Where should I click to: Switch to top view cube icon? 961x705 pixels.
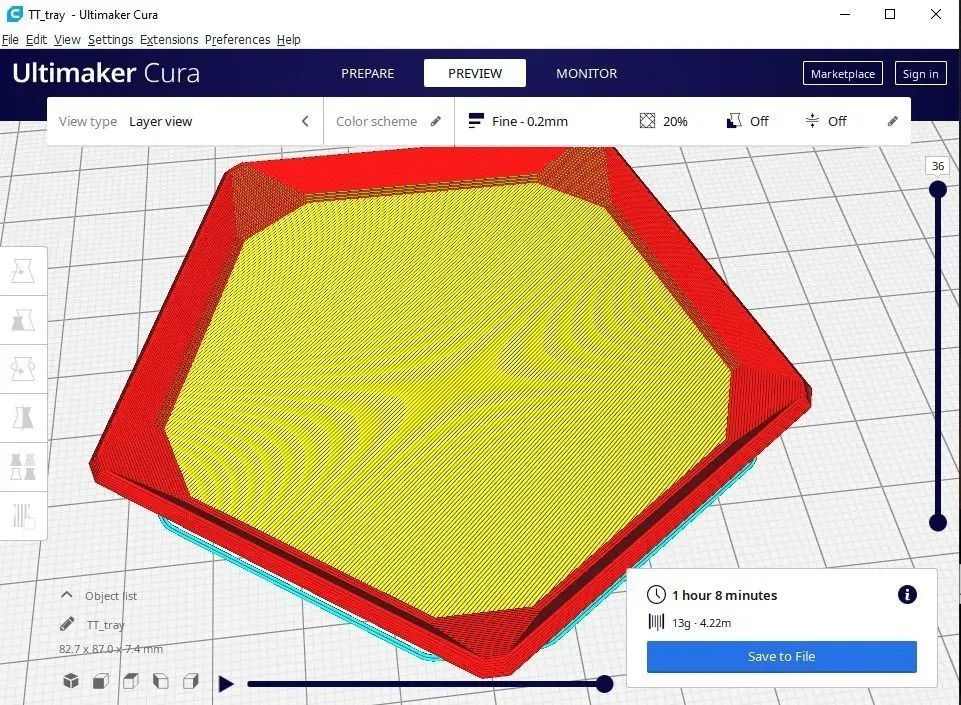point(131,681)
